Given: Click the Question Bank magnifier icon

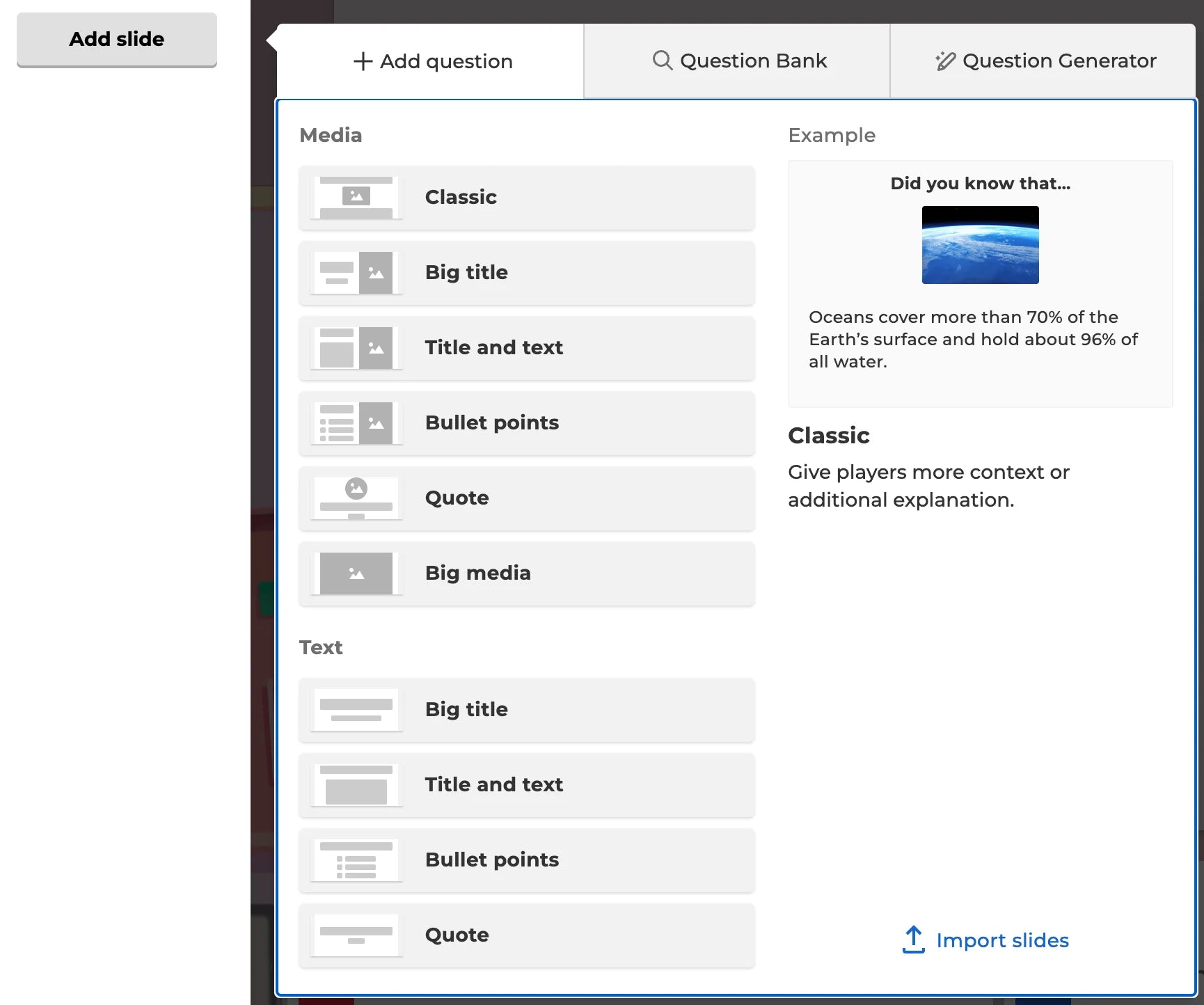Looking at the screenshot, I should tap(663, 61).
